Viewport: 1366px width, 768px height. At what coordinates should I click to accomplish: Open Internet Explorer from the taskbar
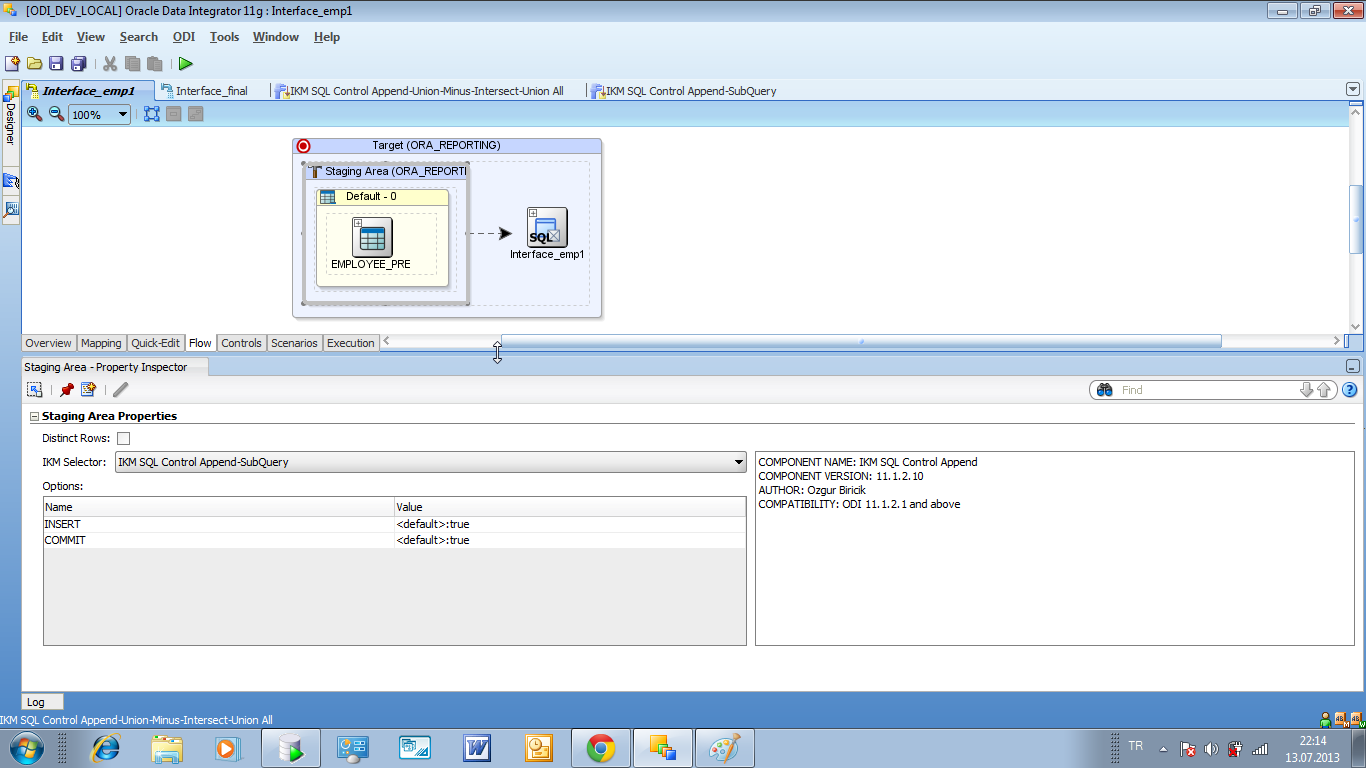105,748
